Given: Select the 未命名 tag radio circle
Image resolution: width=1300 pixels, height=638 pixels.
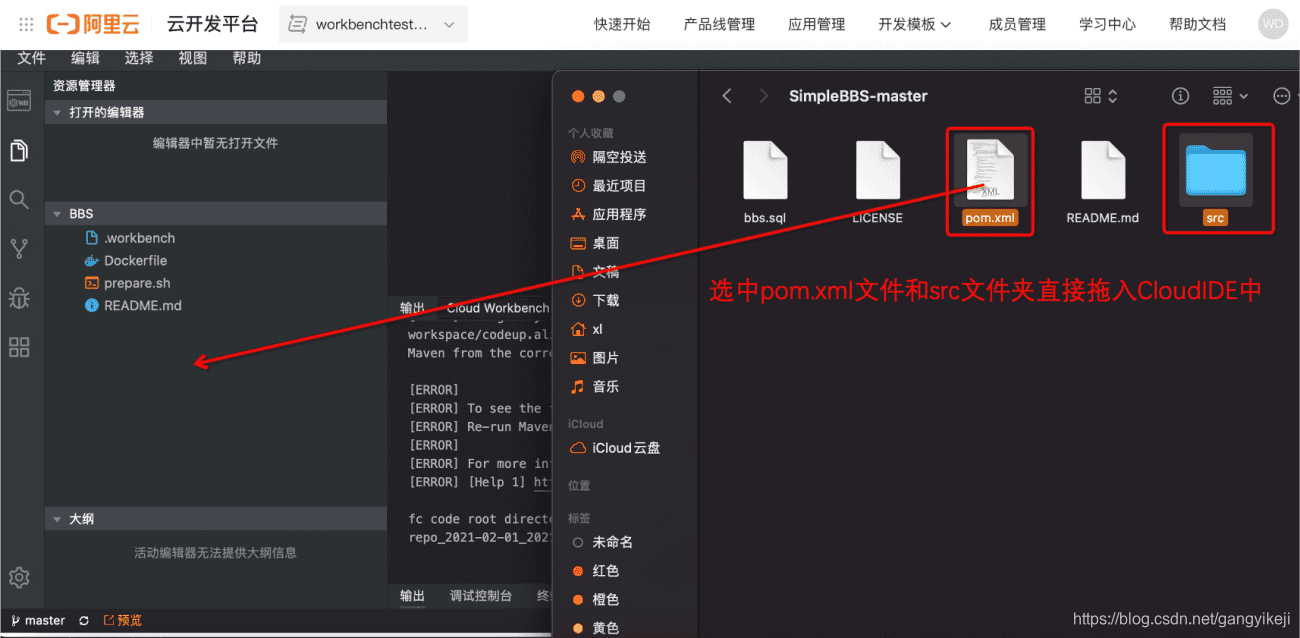Looking at the screenshot, I should [x=576, y=541].
